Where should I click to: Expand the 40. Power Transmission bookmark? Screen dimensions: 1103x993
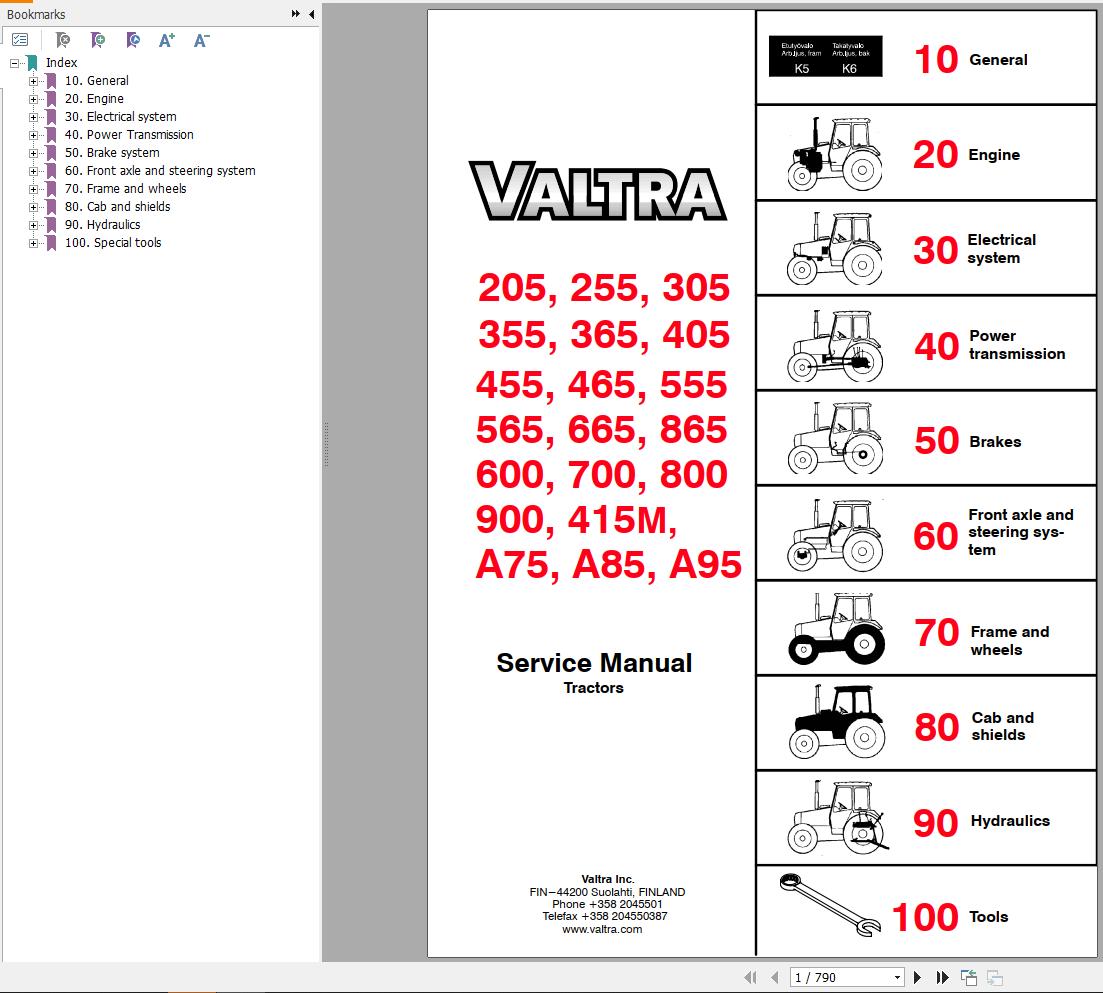tap(33, 135)
